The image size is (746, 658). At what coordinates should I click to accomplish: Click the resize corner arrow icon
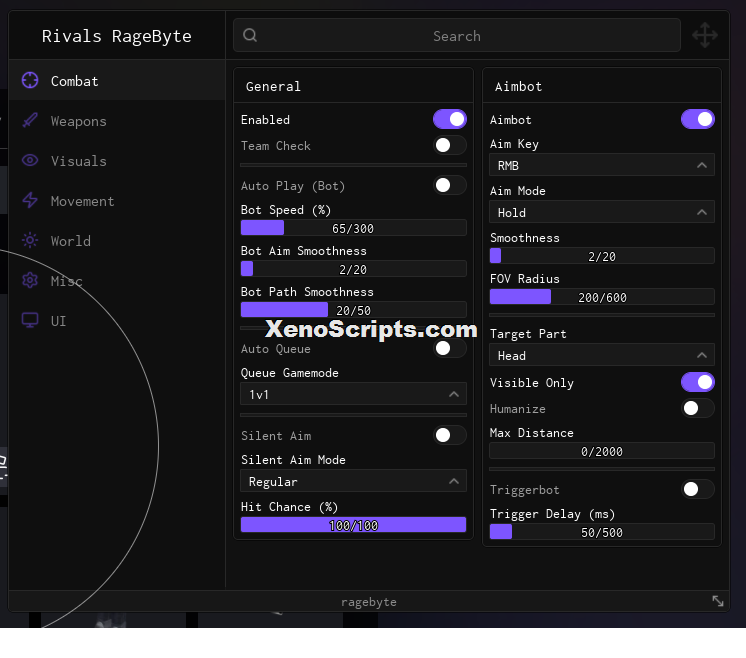coord(718,601)
